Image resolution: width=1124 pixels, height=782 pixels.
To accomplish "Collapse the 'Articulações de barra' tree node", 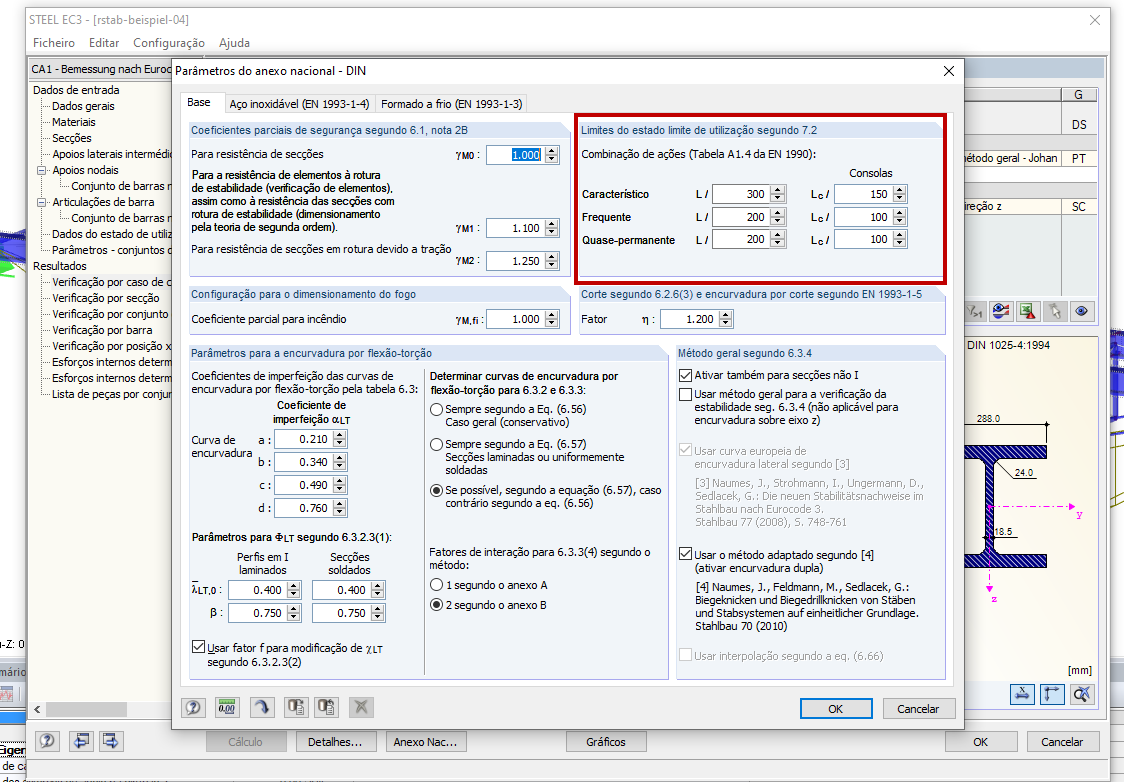I will pos(42,202).
